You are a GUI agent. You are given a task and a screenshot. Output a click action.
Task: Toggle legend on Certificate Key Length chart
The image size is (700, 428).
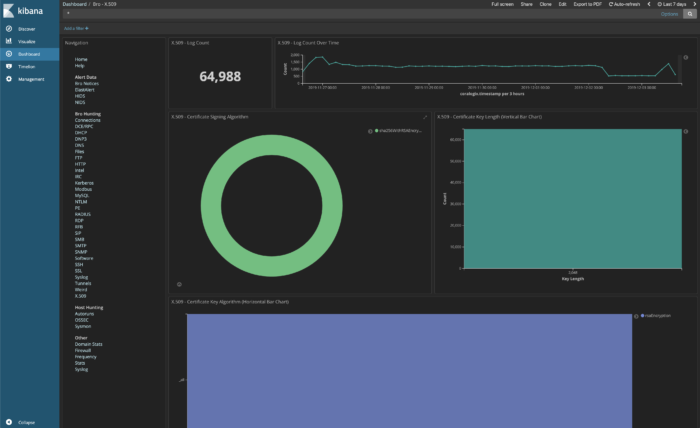click(686, 132)
